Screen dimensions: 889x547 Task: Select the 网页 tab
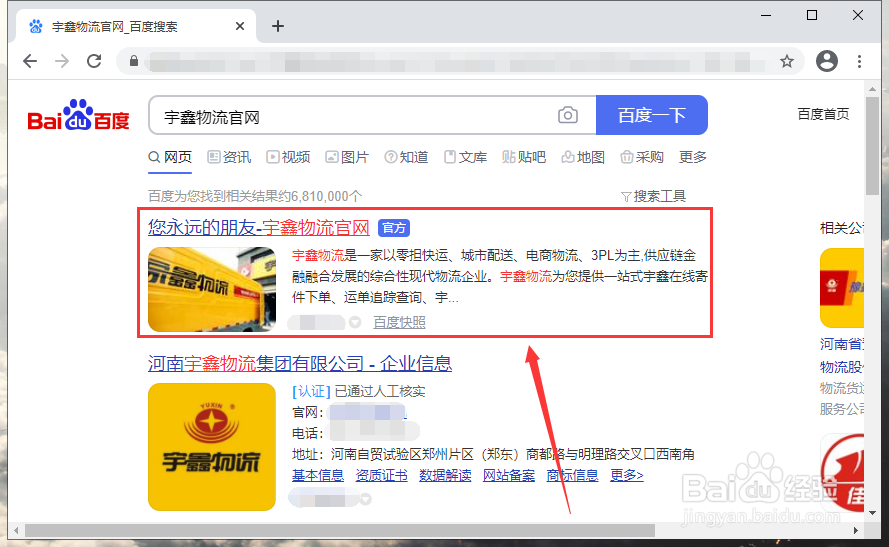(x=170, y=157)
